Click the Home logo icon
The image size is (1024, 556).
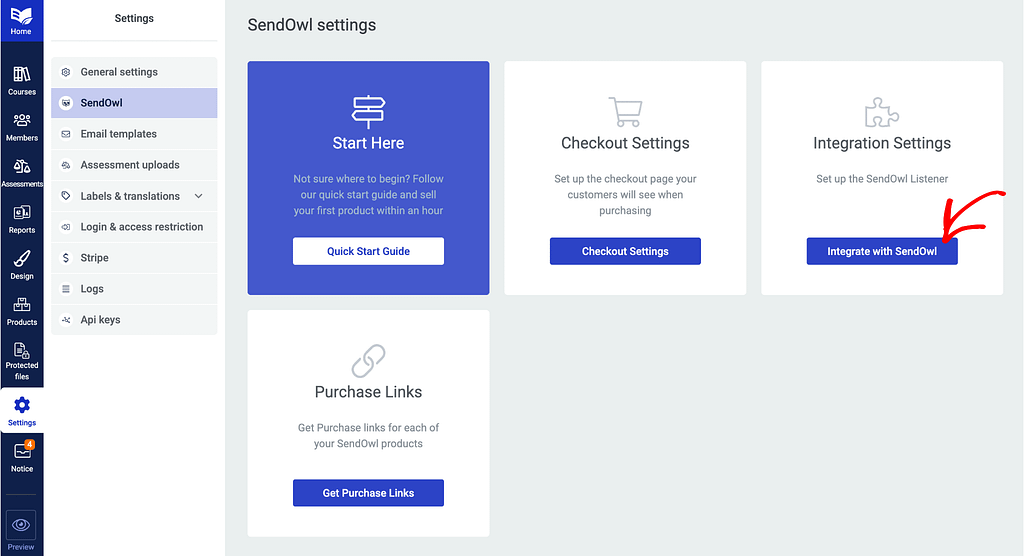point(21,20)
